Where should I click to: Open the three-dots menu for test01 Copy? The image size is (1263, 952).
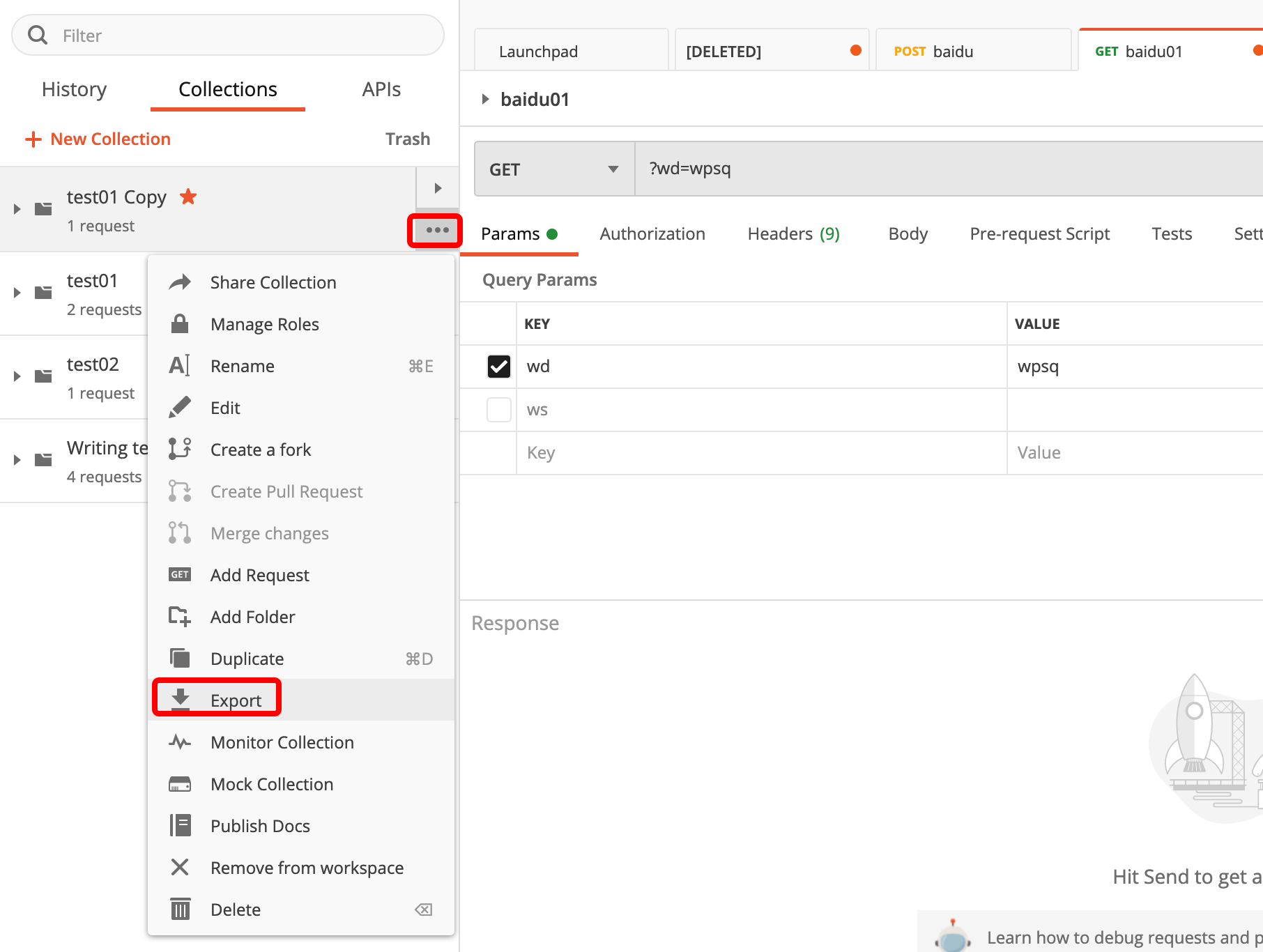click(x=437, y=230)
